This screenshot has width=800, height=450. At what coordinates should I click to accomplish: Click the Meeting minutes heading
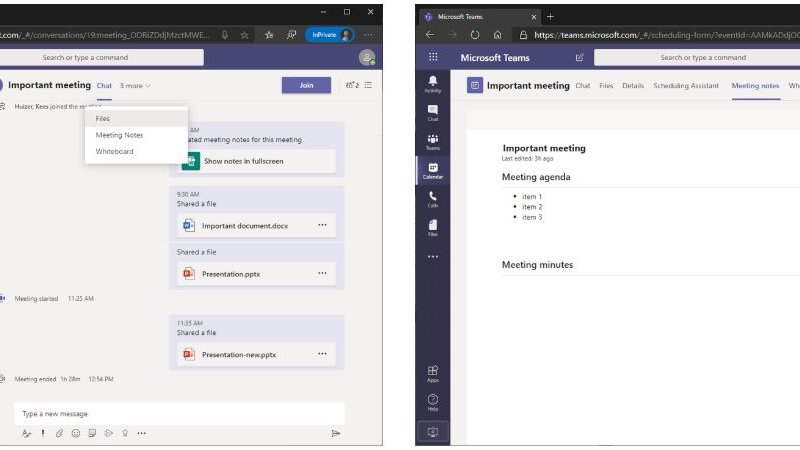[537, 265]
